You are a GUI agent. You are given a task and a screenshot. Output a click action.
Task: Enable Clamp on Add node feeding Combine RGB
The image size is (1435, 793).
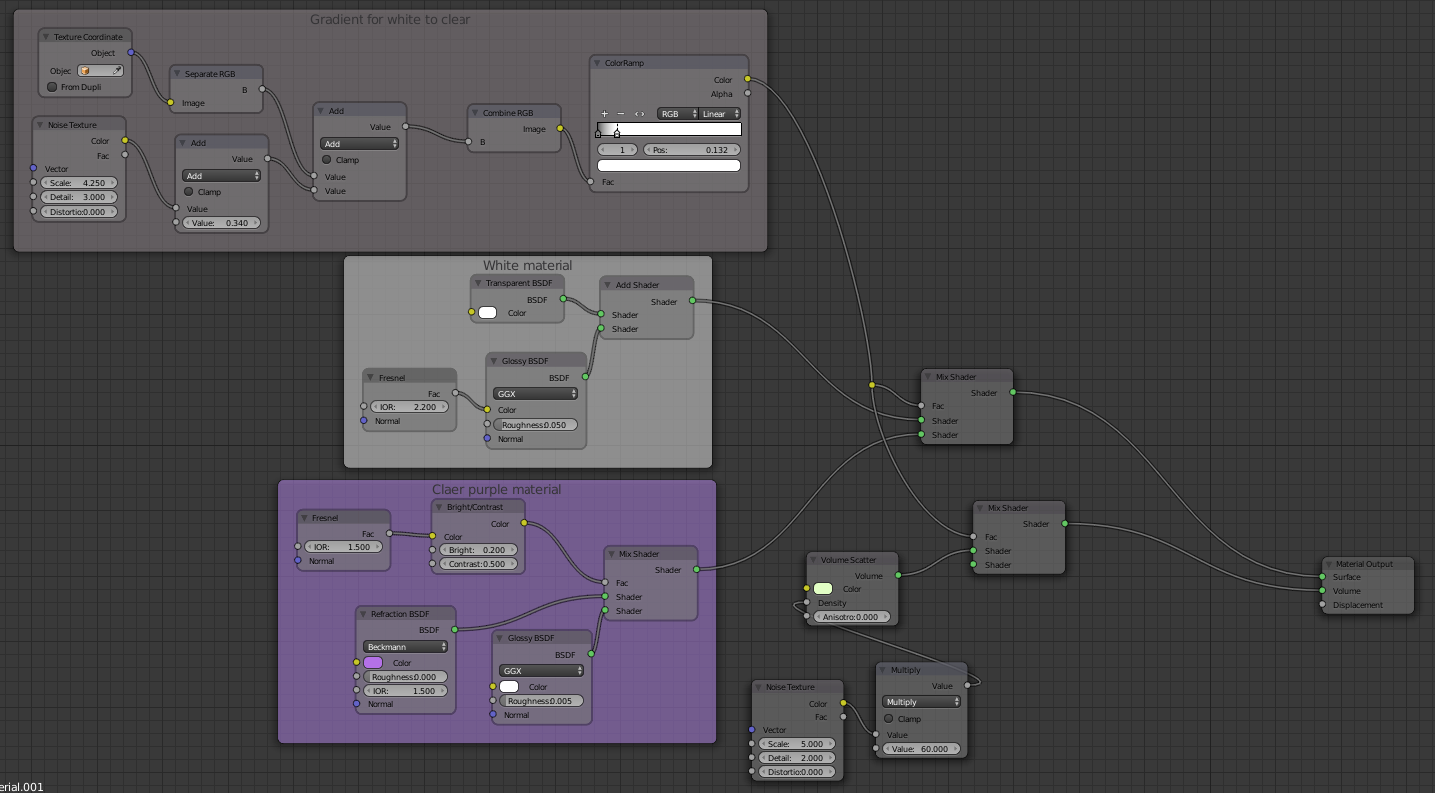(326, 160)
